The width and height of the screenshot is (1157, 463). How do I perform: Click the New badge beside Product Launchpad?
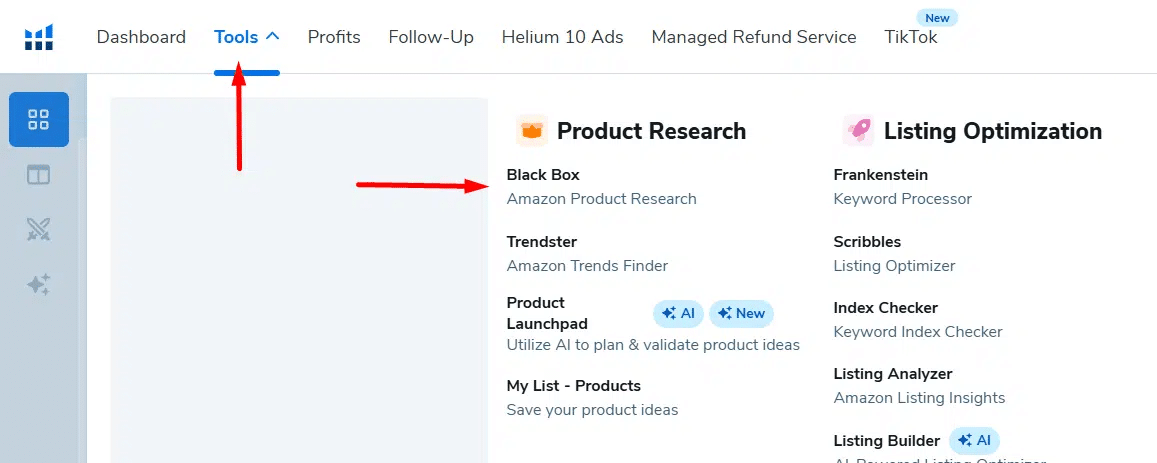point(741,314)
